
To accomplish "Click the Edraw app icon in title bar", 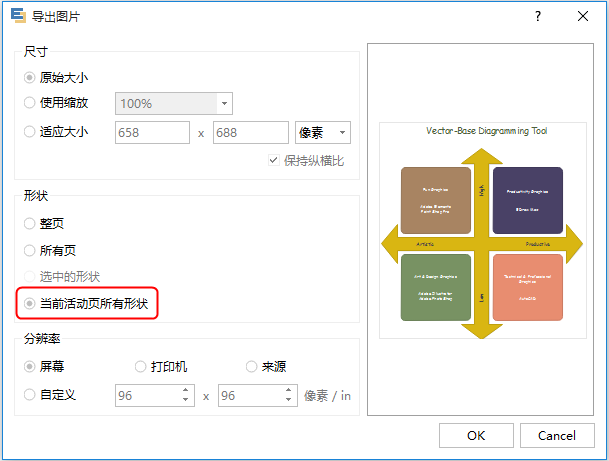I will tap(18, 16).
